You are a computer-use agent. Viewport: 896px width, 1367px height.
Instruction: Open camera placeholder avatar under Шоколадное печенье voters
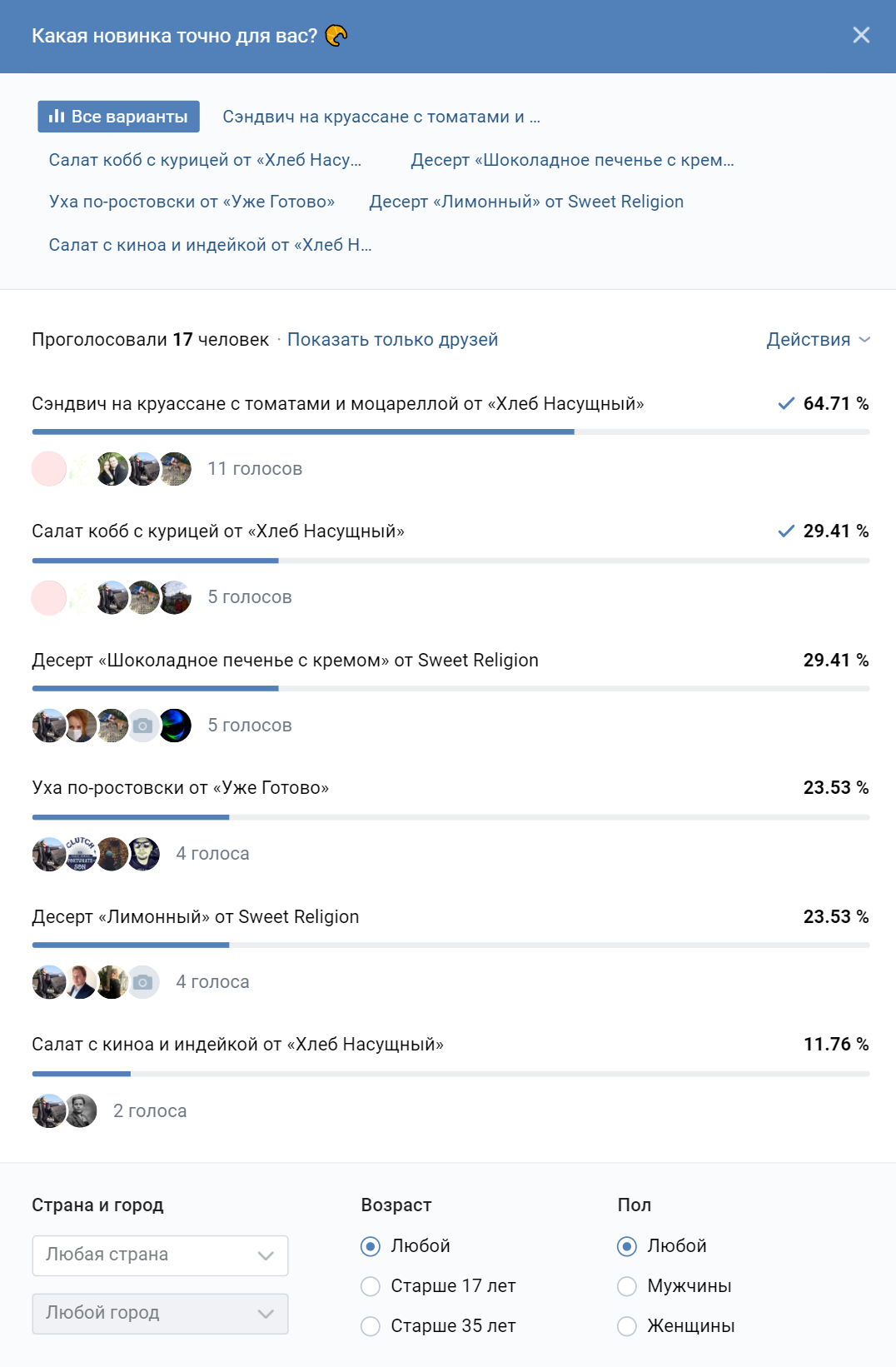coord(143,726)
